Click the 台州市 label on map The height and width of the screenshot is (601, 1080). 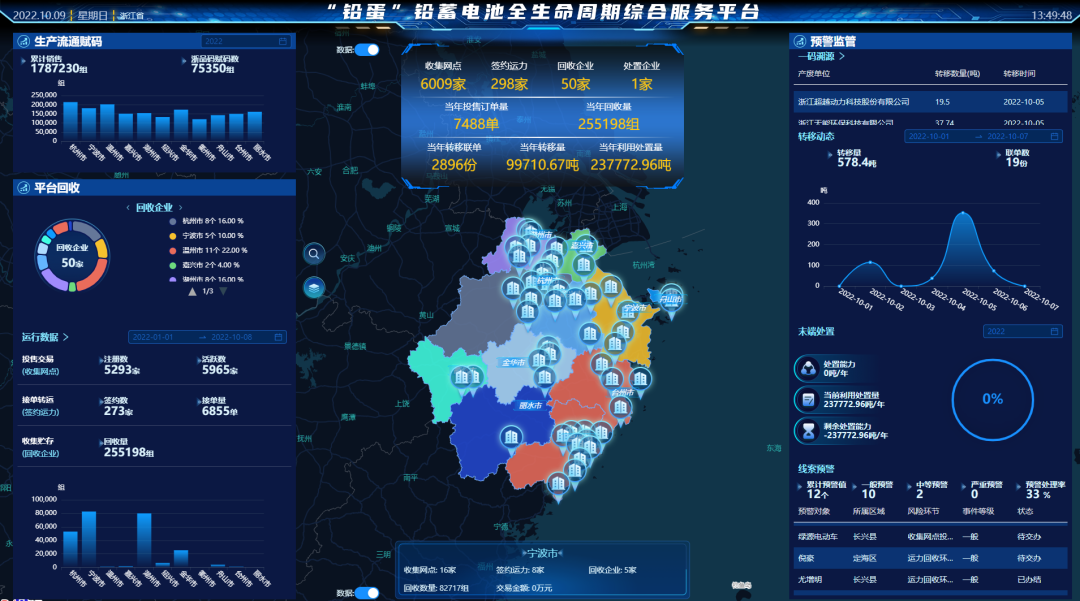click(623, 392)
